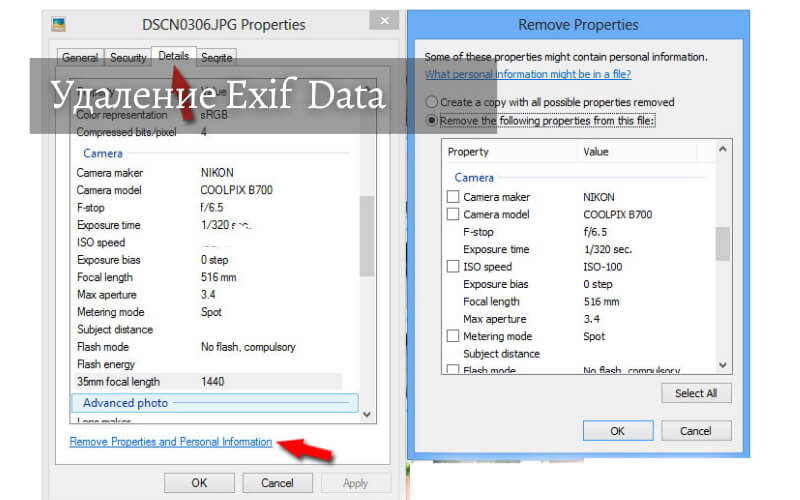Select Exposure bias row in Remove Properties list
The image size is (800, 500).
coord(579,284)
